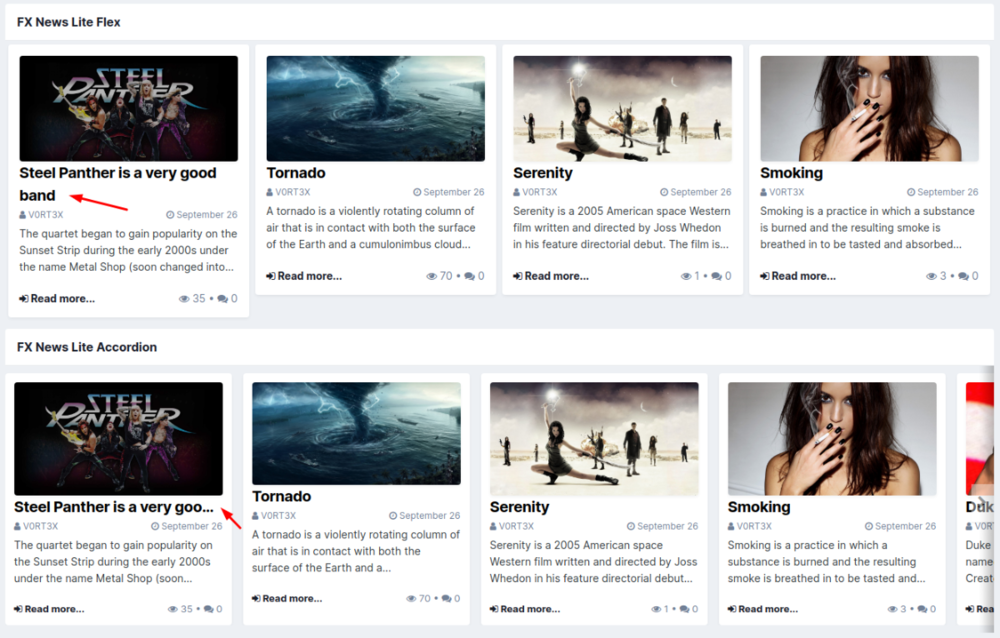This screenshot has height=638, width=1000.
Task: Click the clock date icon on Accordion Tornado card
Action: [x=393, y=516]
